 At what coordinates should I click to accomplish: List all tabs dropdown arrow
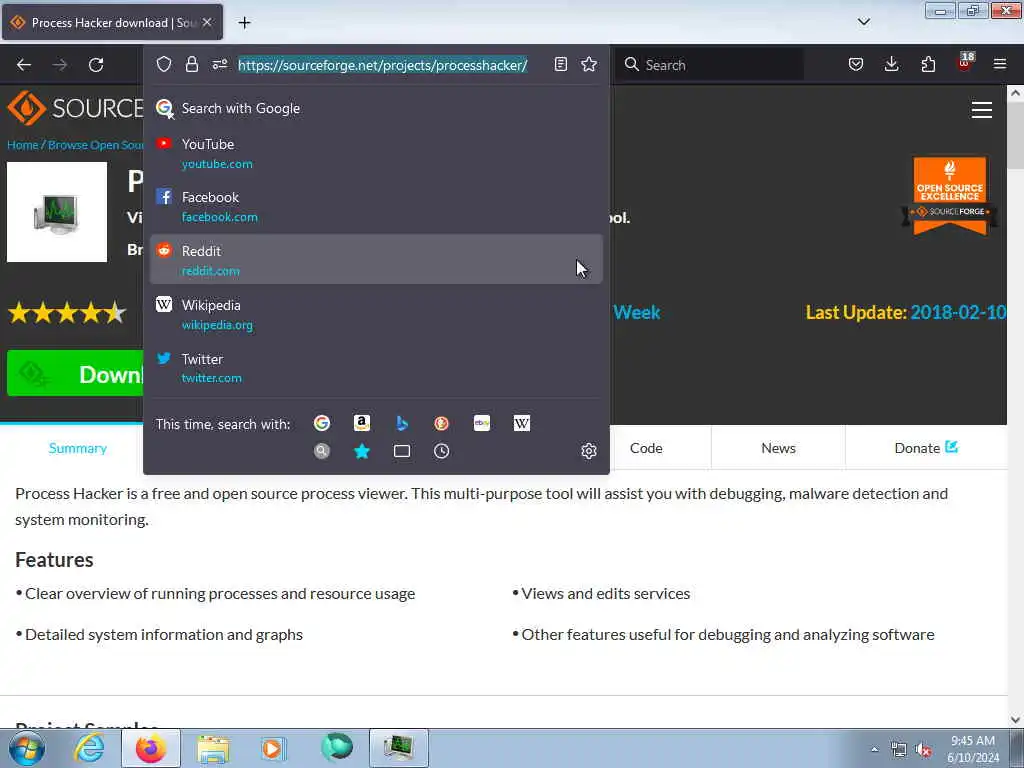pyautogui.click(x=863, y=22)
